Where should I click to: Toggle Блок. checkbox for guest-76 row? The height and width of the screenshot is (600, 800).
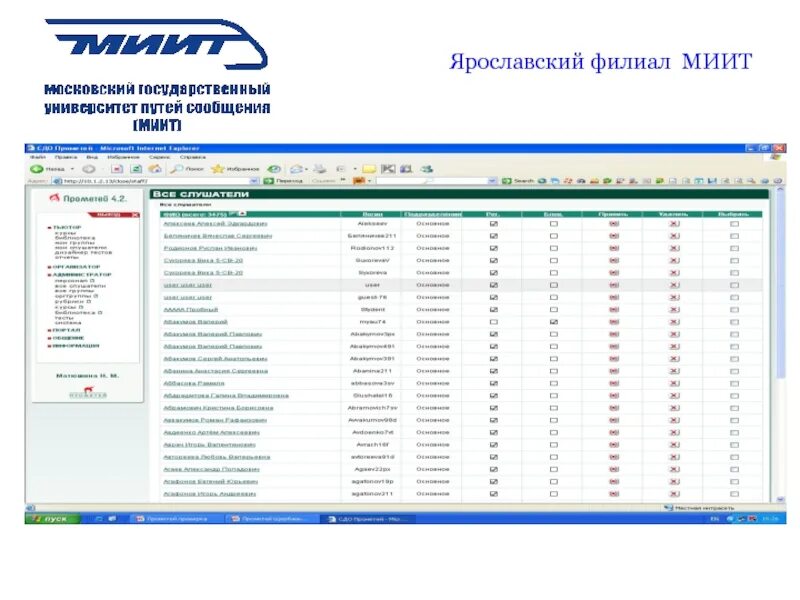point(554,297)
